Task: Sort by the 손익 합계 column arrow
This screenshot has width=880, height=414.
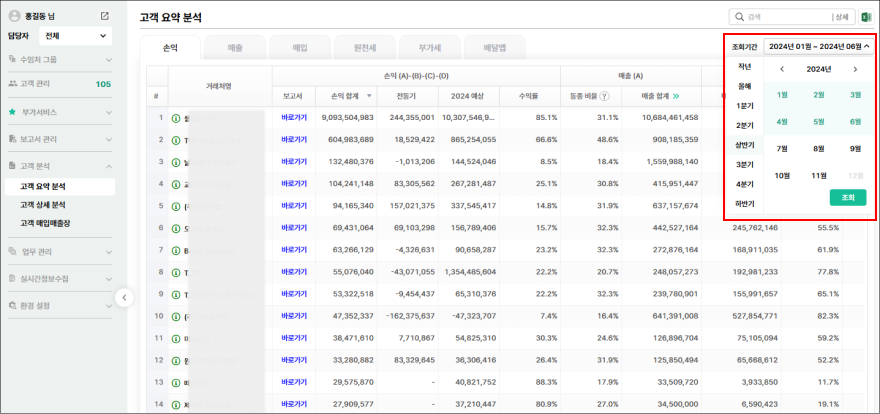Action: click(370, 96)
